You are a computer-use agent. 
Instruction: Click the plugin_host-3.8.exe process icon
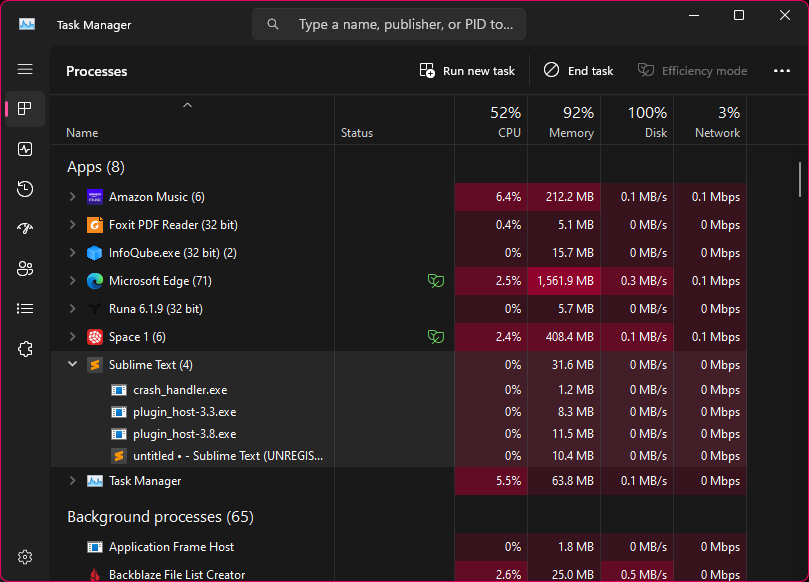(119, 434)
